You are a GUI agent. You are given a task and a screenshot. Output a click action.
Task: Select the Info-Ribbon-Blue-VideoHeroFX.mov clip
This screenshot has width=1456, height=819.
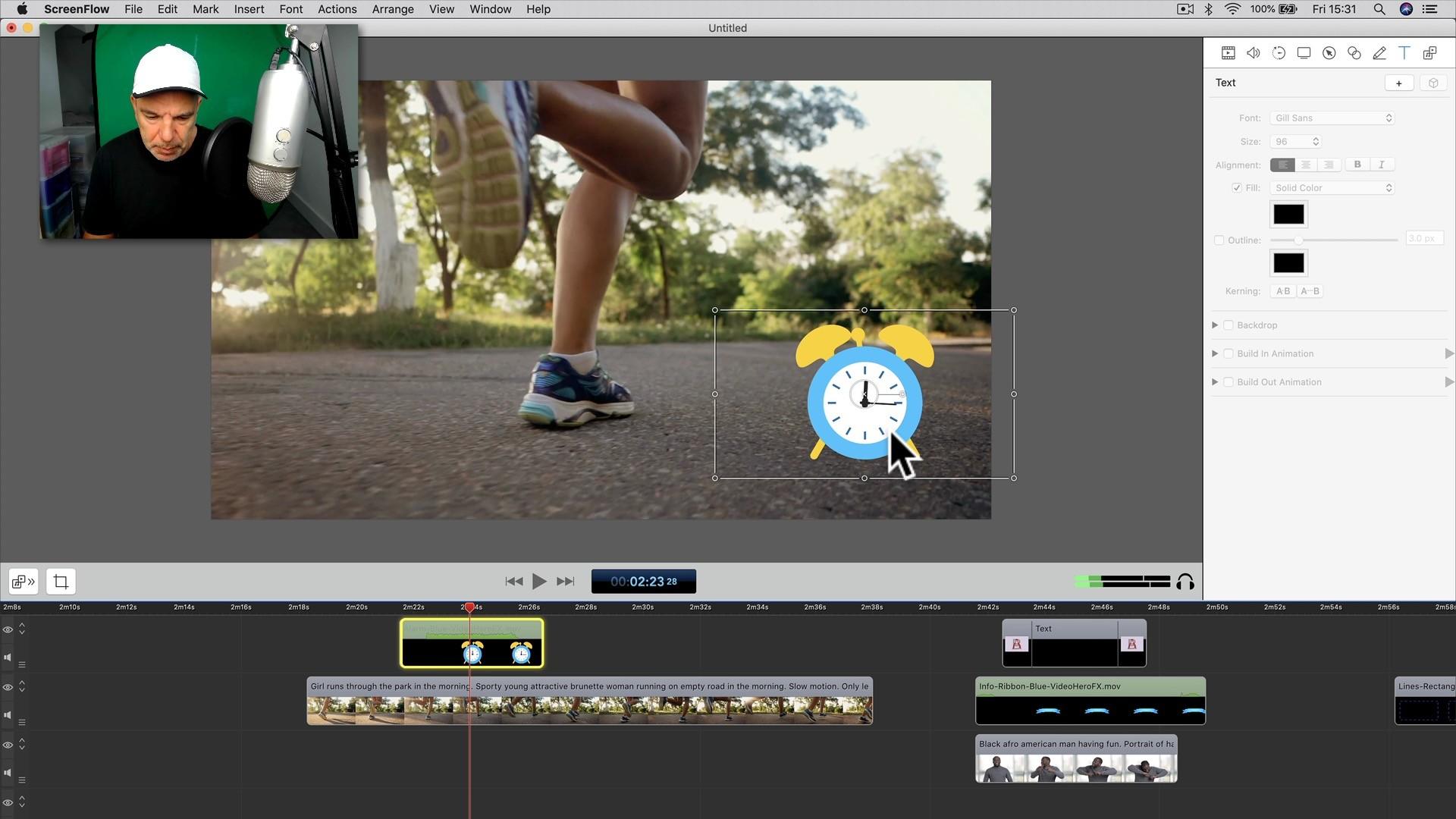pyautogui.click(x=1090, y=701)
